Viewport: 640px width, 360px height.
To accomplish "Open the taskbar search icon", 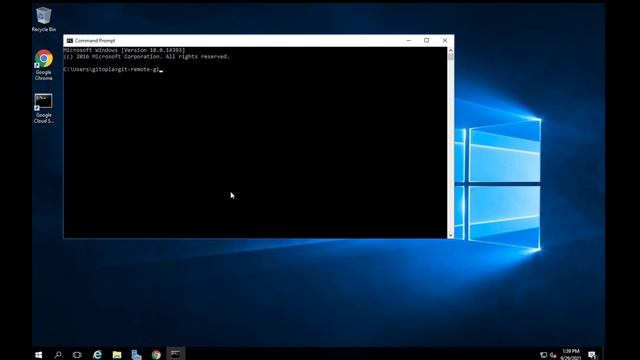I will (58, 354).
